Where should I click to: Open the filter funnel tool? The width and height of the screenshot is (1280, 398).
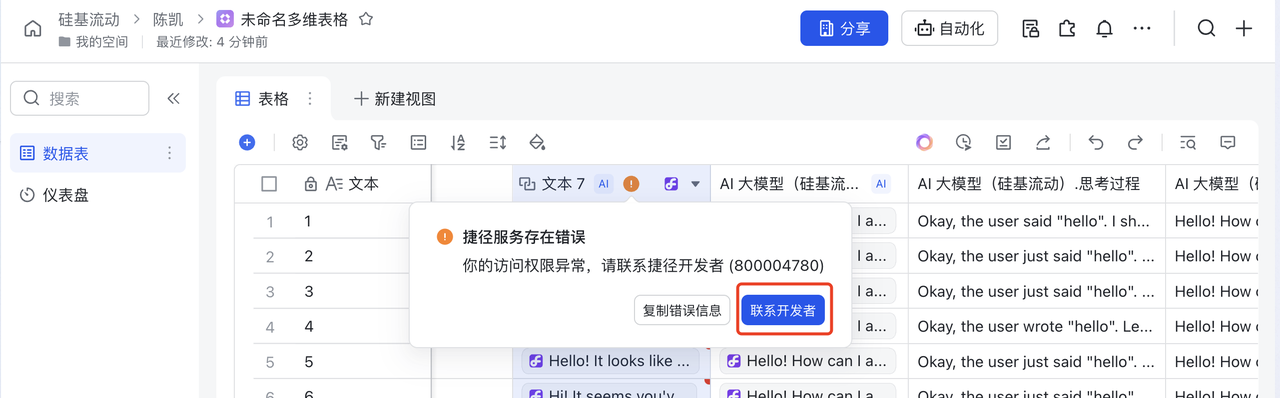pyautogui.click(x=378, y=143)
